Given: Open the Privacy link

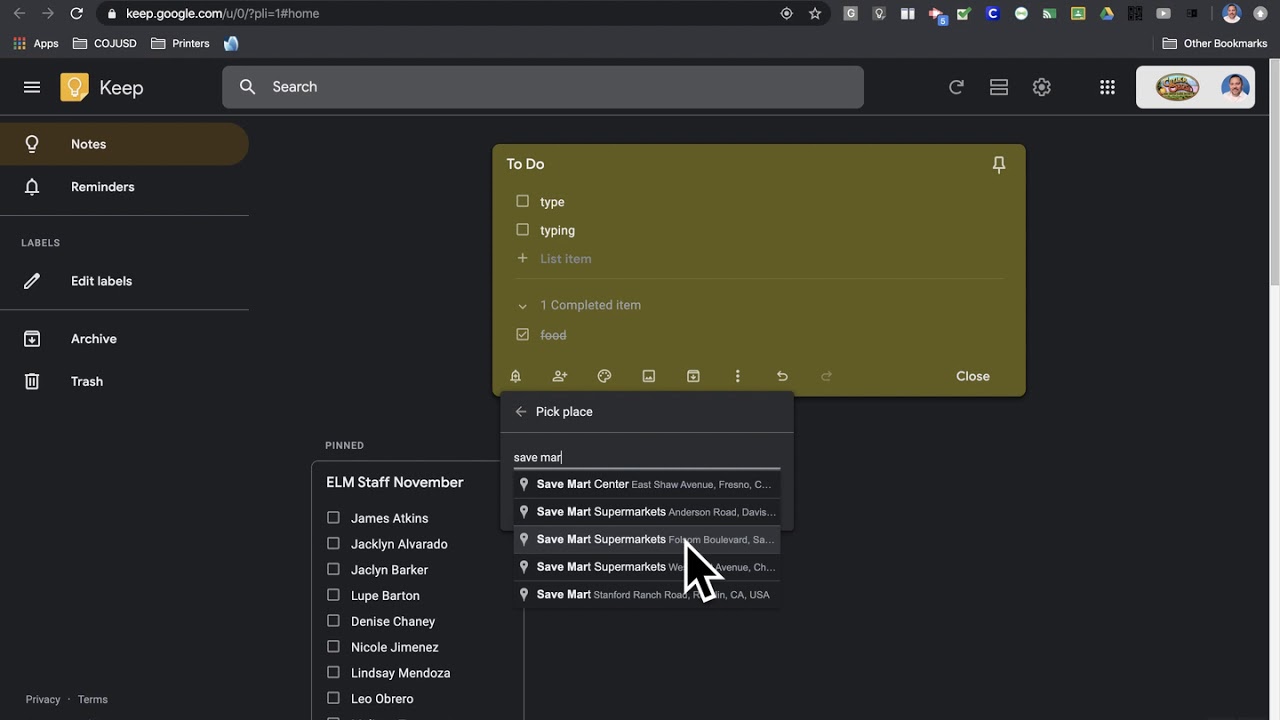Looking at the screenshot, I should [x=43, y=700].
